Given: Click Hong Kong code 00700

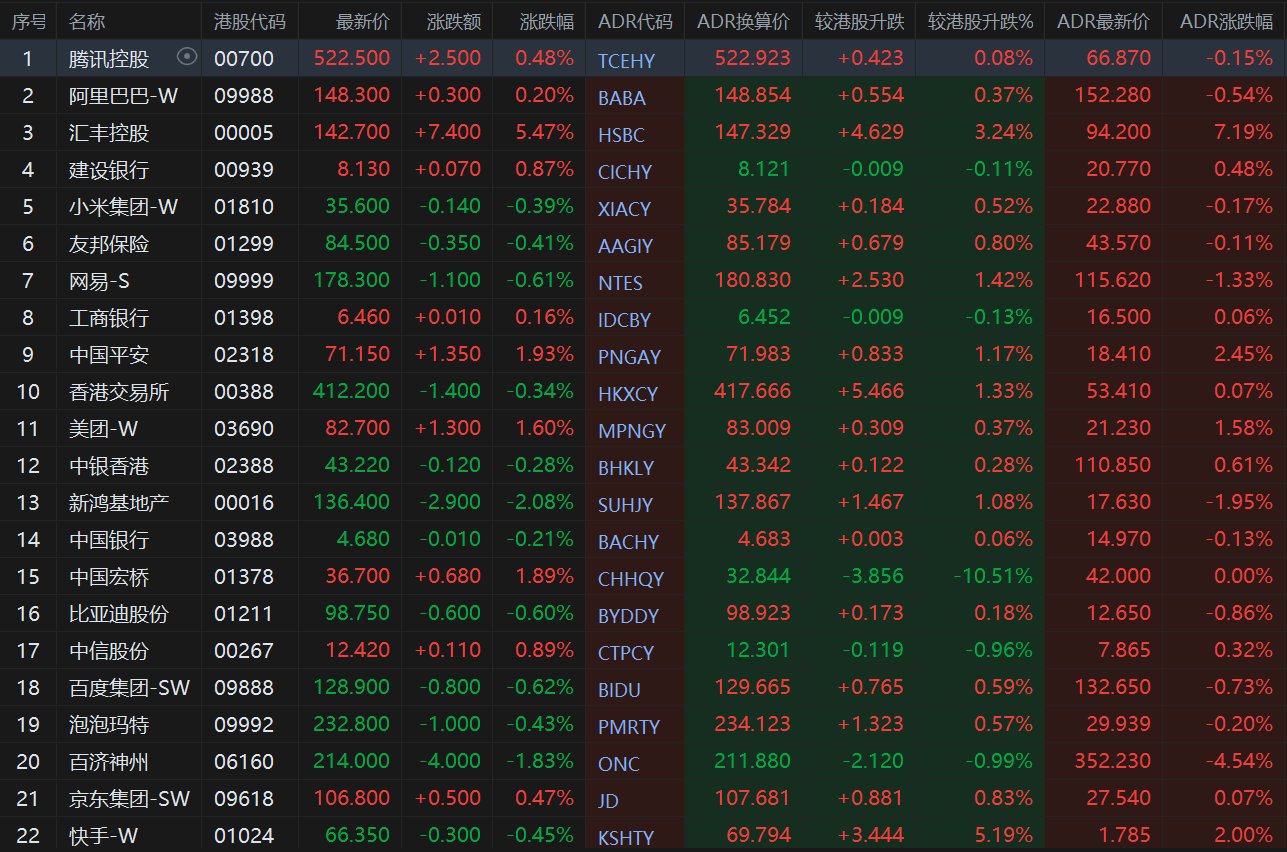Looking at the screenshot, I should [244, 59].
